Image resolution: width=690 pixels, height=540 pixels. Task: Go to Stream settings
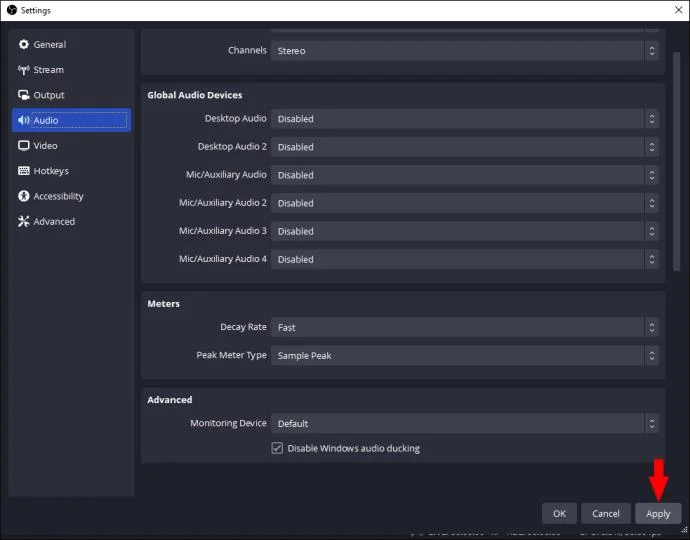pyautogui.click(x=71, y=70)
